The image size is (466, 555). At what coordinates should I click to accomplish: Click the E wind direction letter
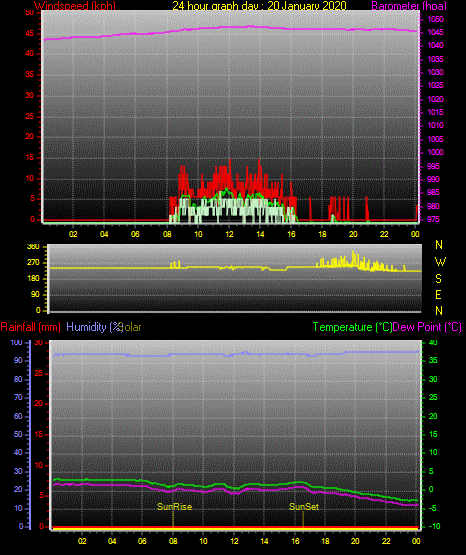(438, 295)
